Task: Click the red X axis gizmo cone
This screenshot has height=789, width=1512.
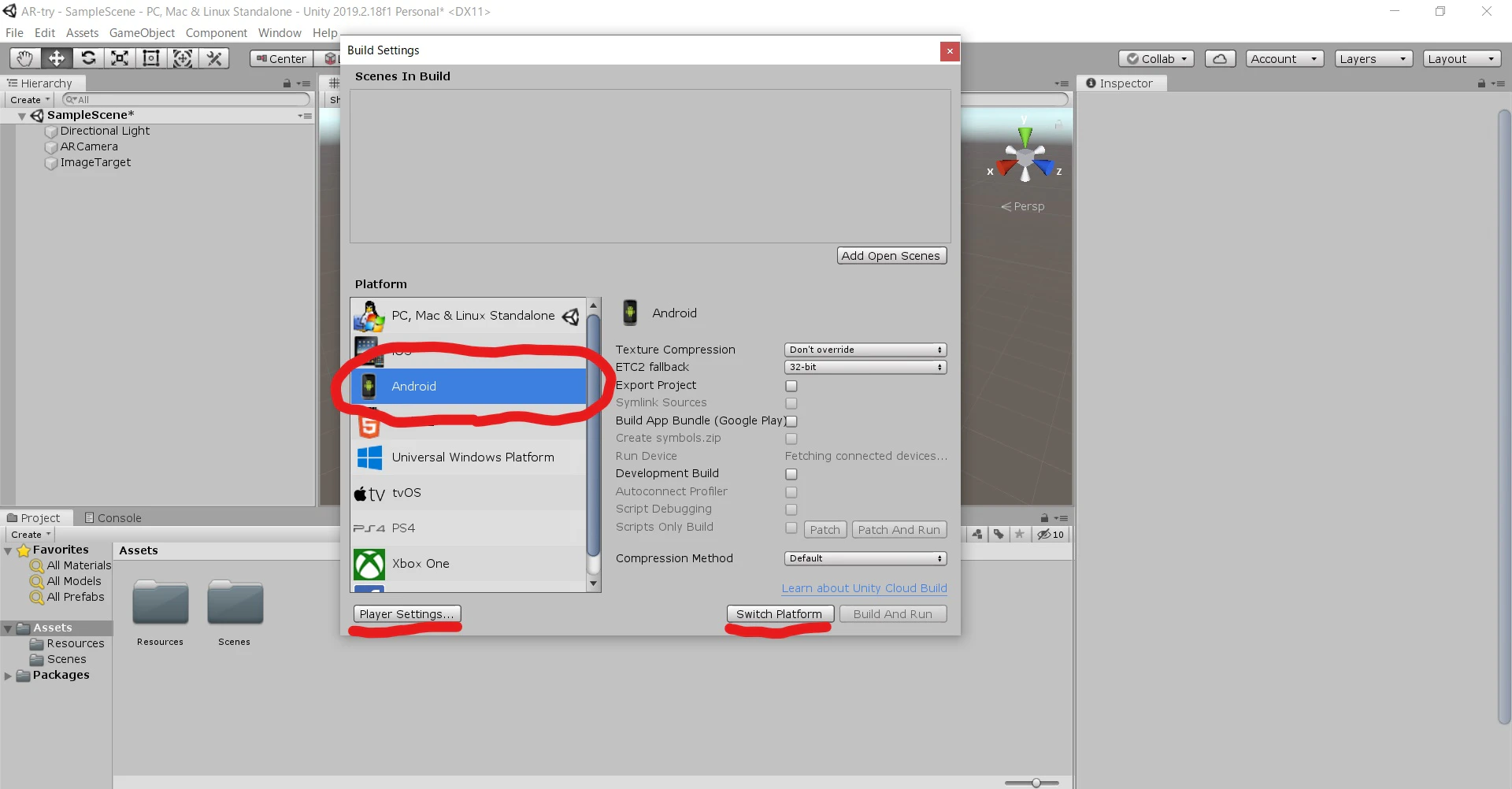Action: coord(1006,167)
